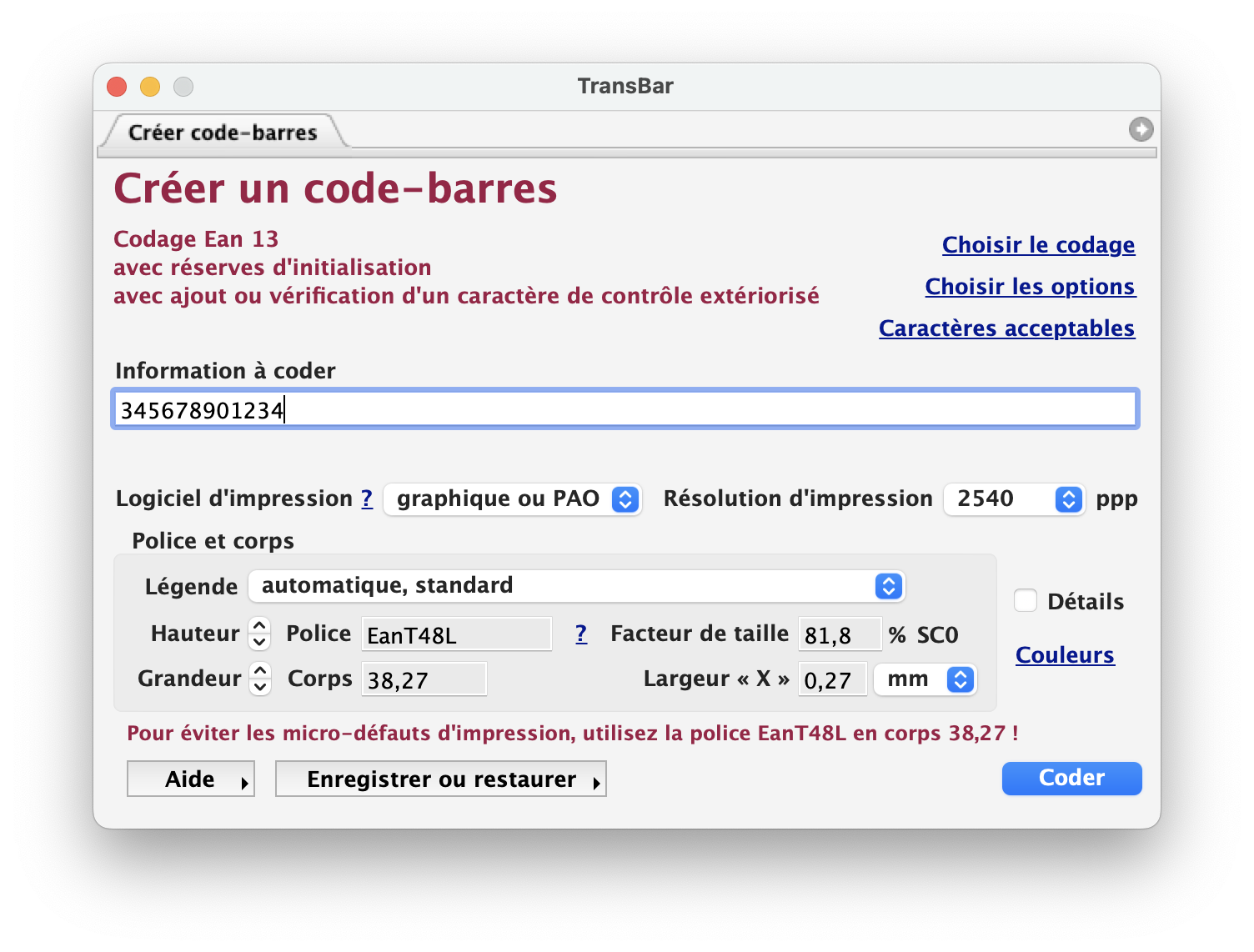This screenshot has width=1254, height=952.
Task: Open the Aide menu button
Action: (x=191, y=779)
